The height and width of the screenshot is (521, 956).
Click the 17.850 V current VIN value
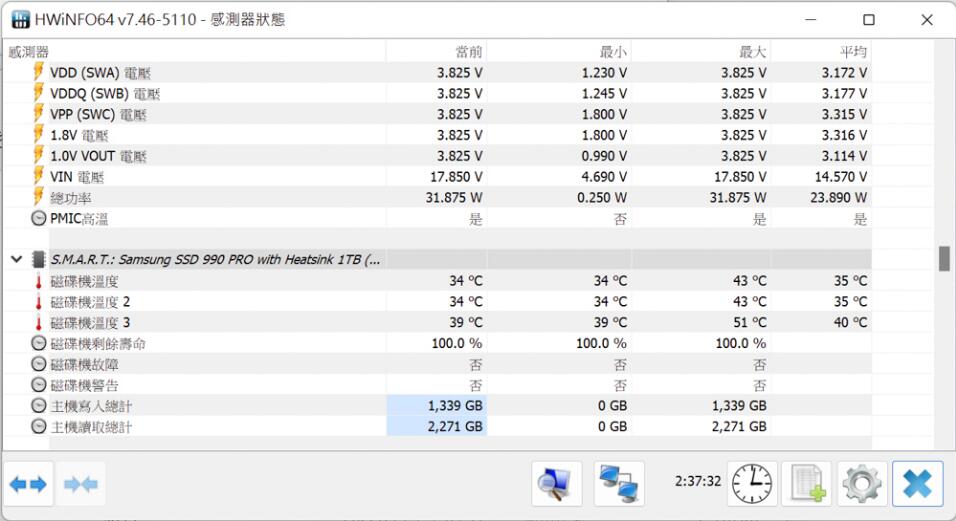tap(456, 177)
